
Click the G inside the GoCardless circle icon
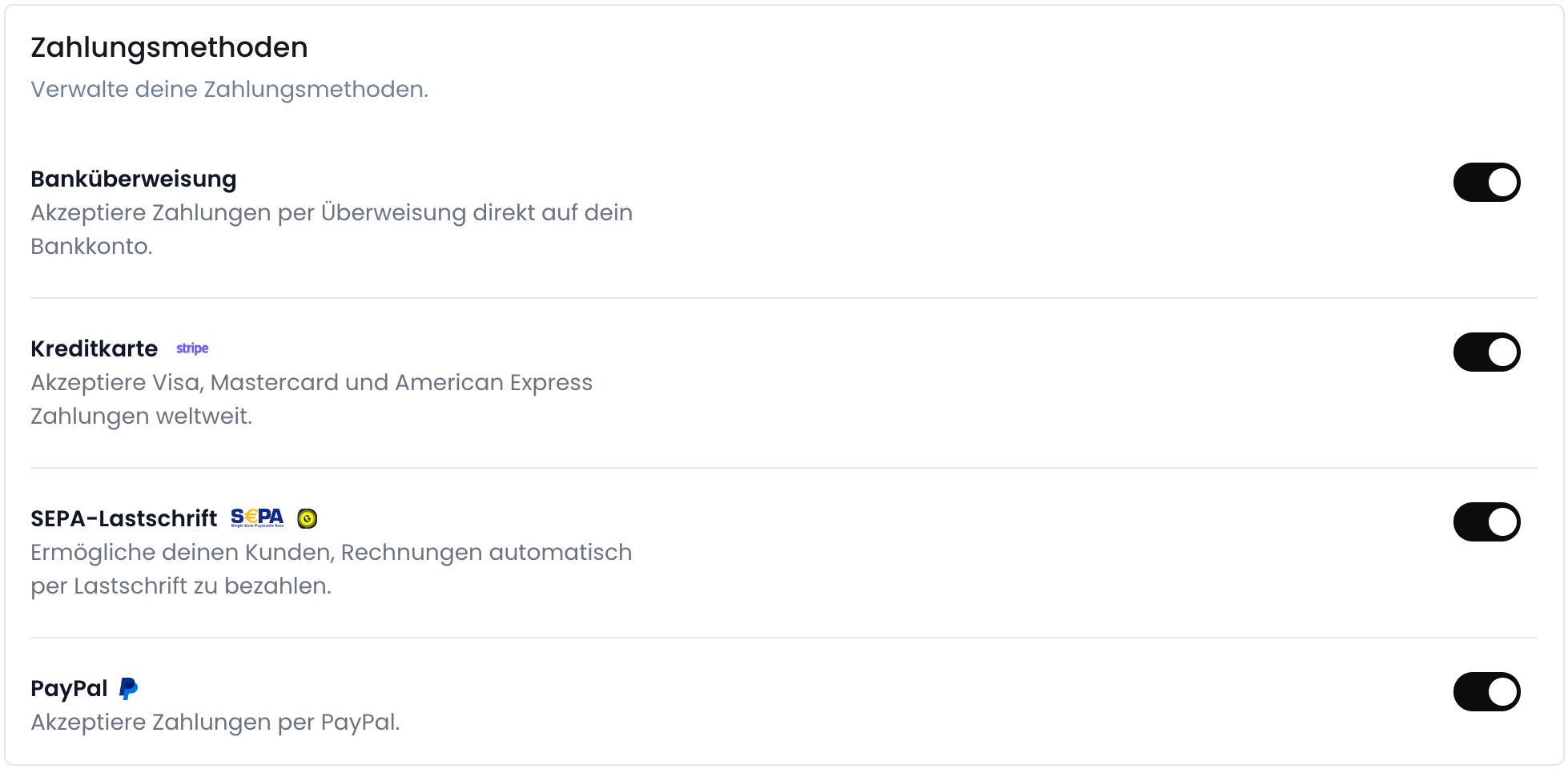[308, 518]
